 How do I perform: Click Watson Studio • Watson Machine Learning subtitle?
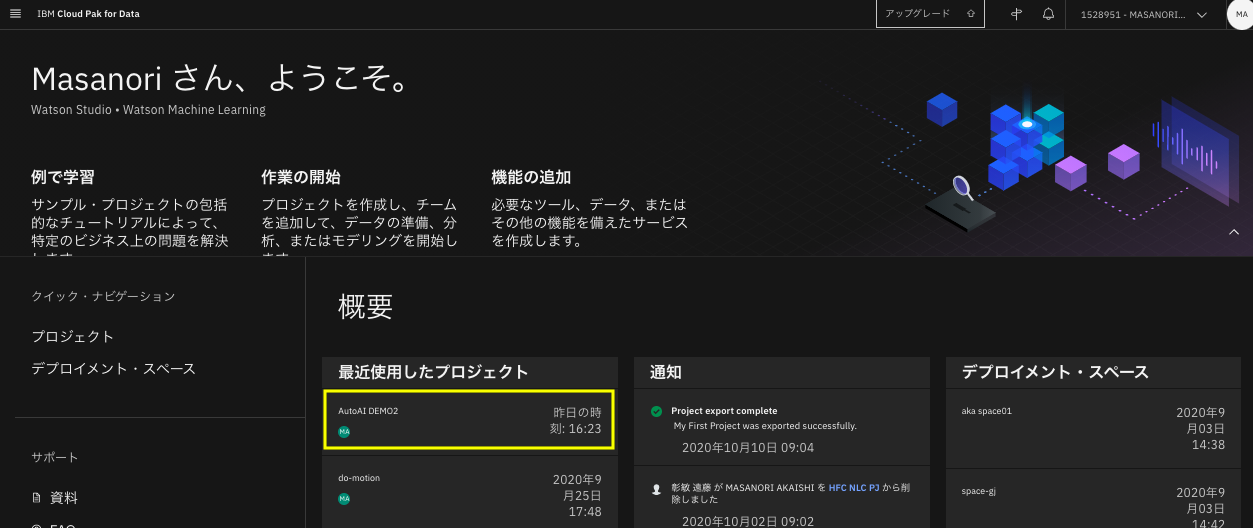[149, 110]
